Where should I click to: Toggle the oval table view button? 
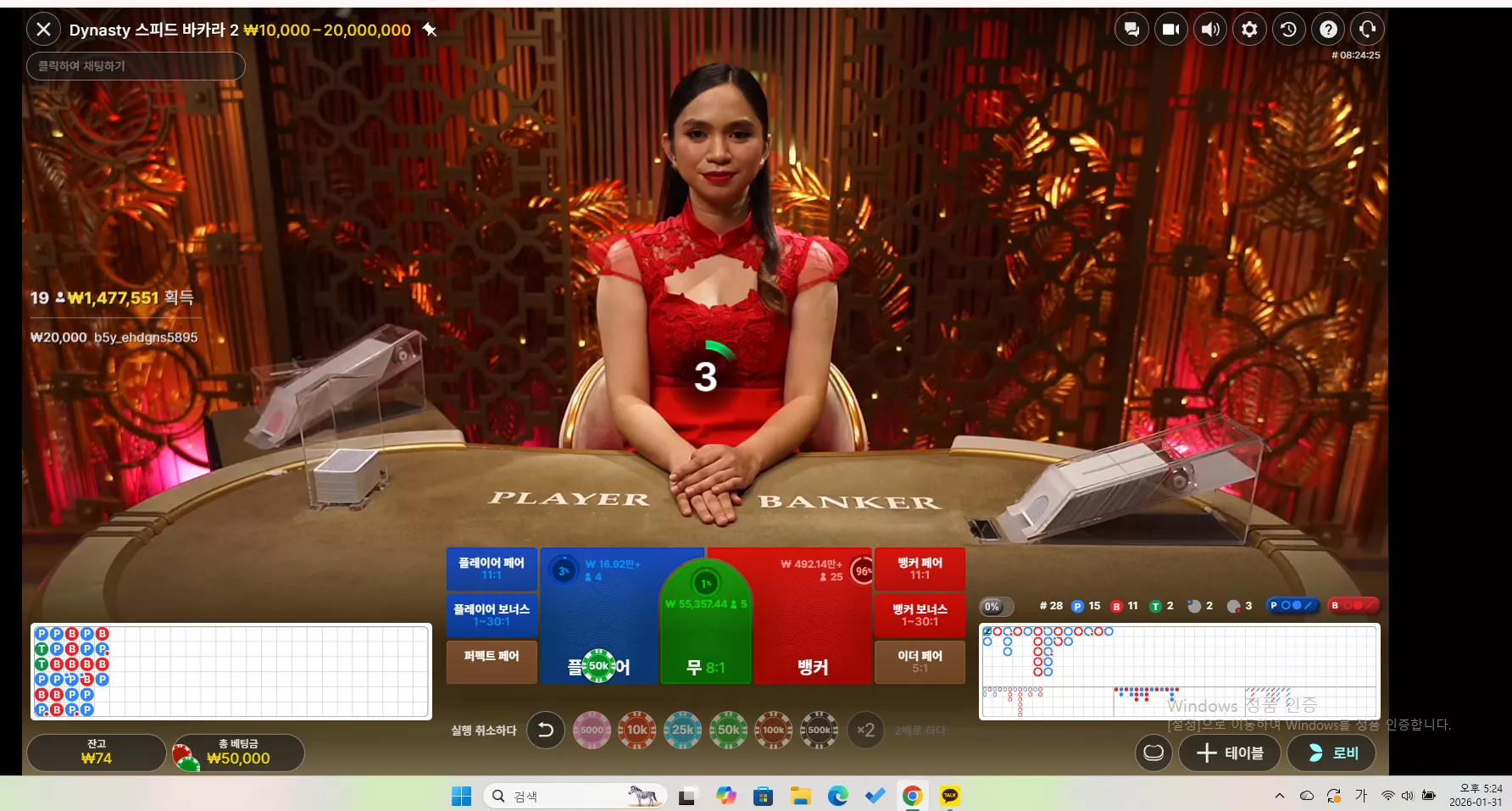point(1153,753)
